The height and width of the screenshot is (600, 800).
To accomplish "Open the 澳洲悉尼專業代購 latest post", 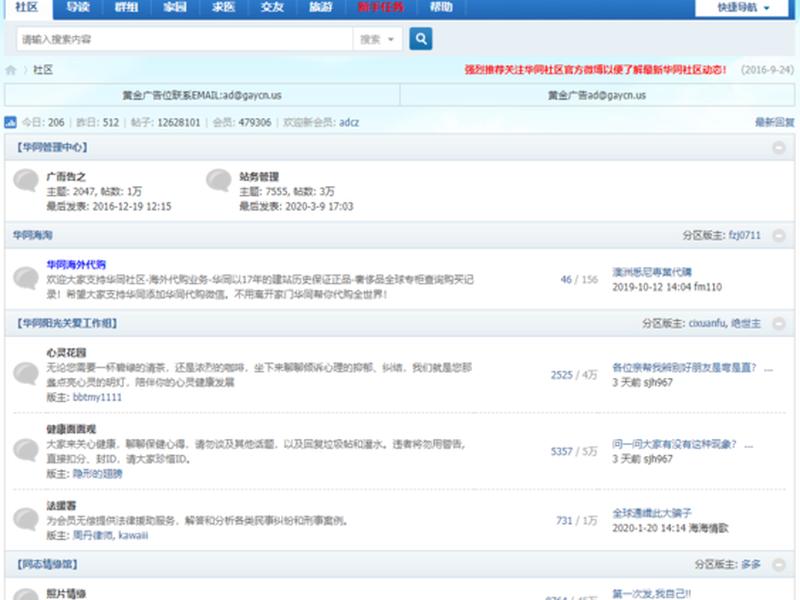I will (652, 272).
